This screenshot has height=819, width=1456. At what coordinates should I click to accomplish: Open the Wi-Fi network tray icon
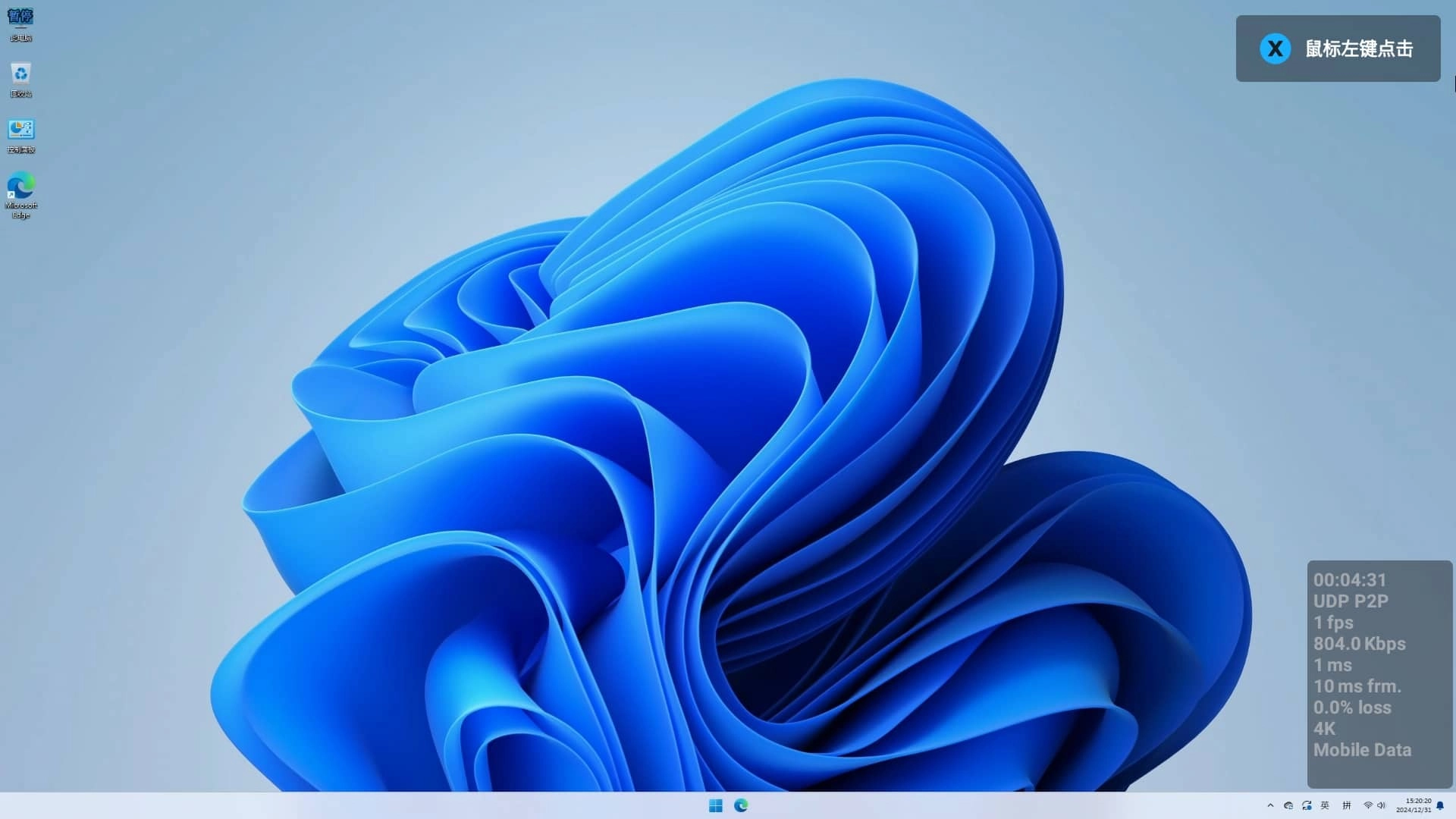coord(1368,805)
